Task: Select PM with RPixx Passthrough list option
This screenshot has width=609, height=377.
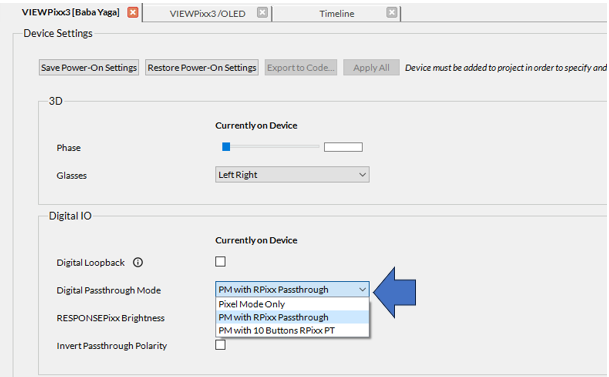Action: (x=292, y=317)
